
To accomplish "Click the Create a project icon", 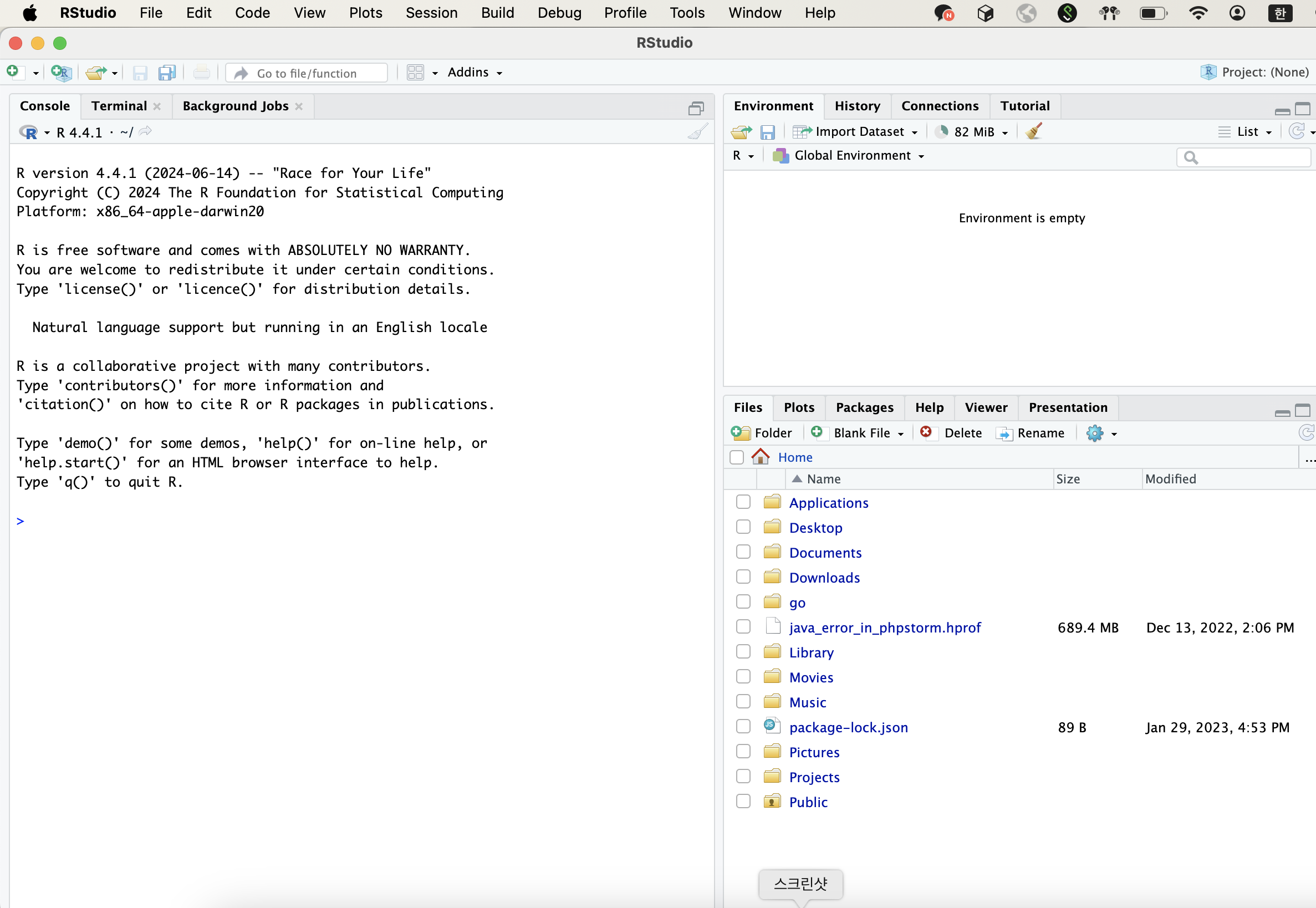I will pos(61,72).
